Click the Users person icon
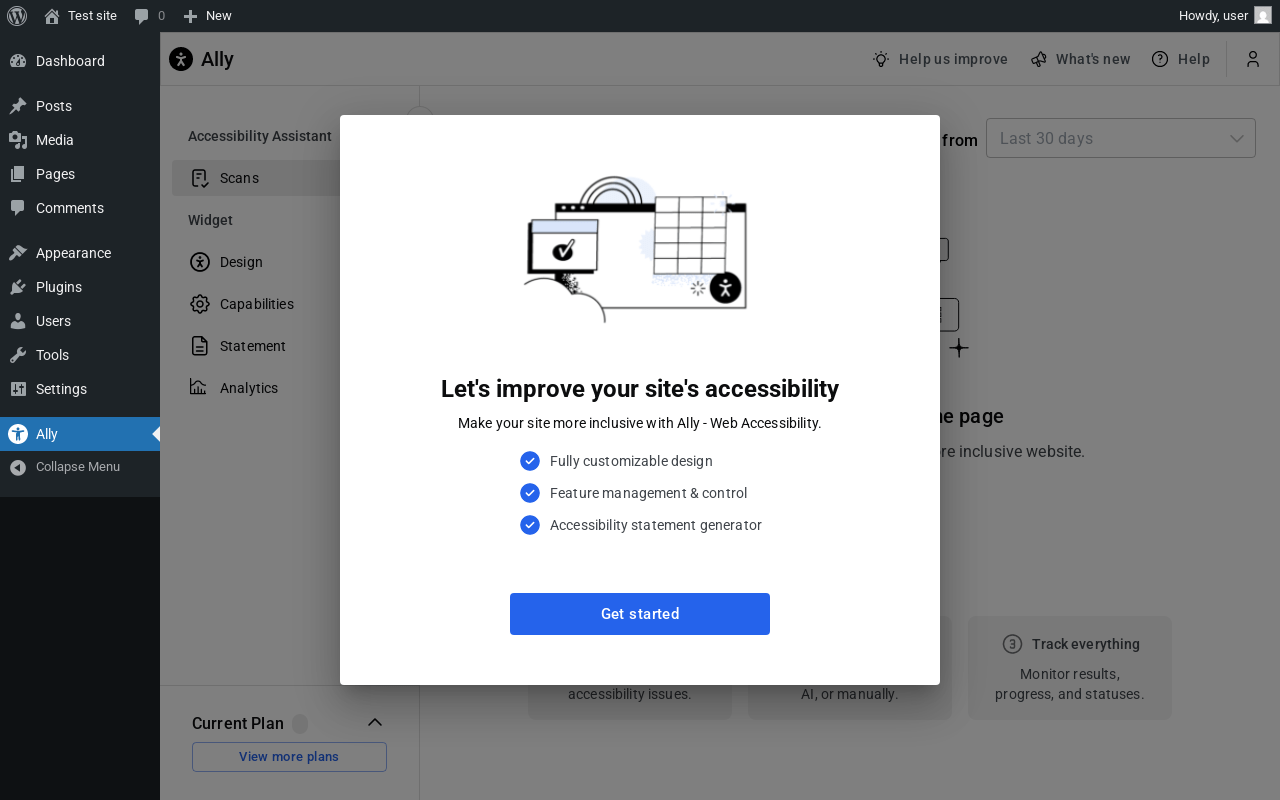This screenshot has height=800, width=1280. coord(18,321)
